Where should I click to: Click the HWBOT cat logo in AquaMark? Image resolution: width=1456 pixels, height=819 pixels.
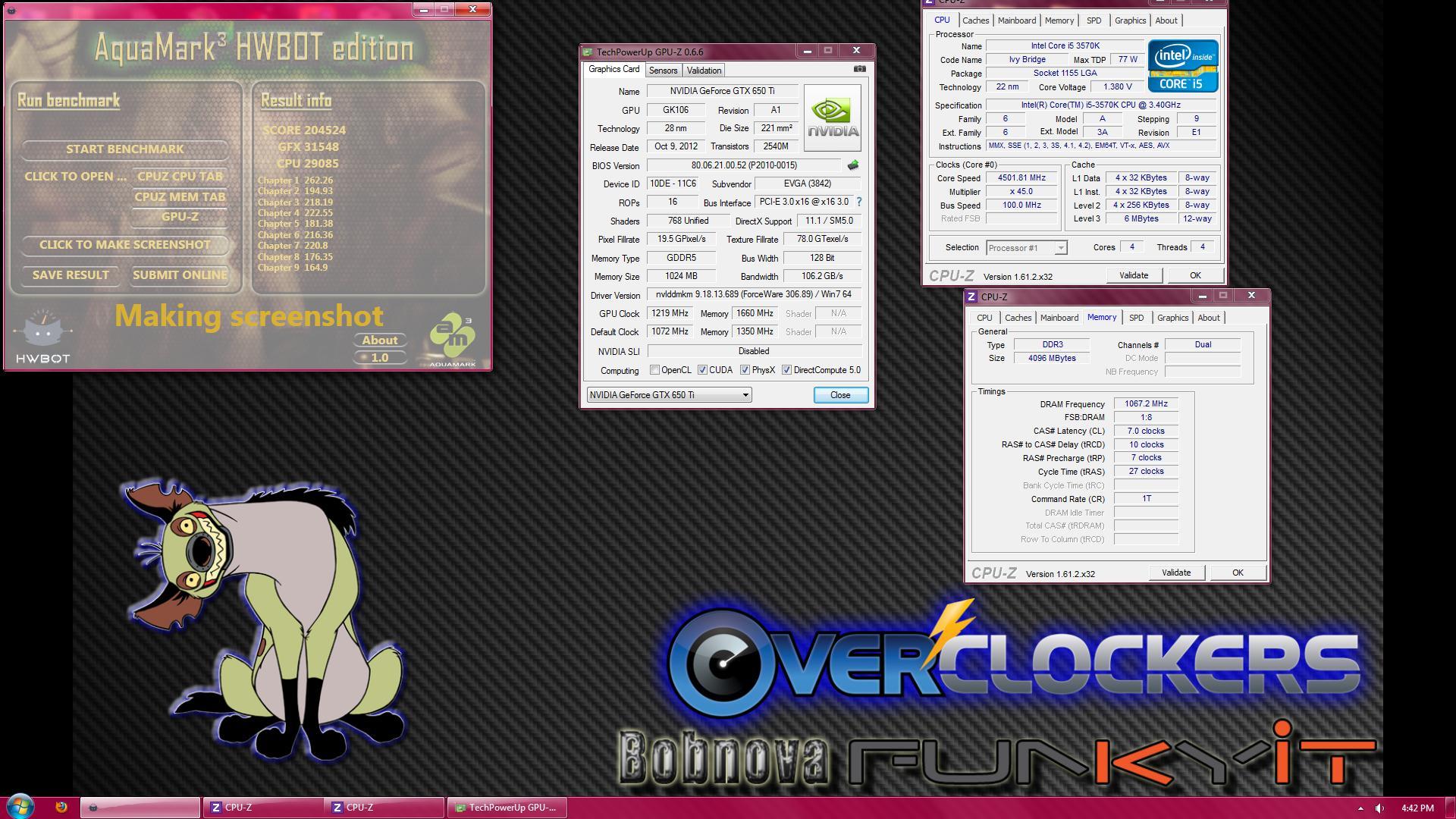43,336
